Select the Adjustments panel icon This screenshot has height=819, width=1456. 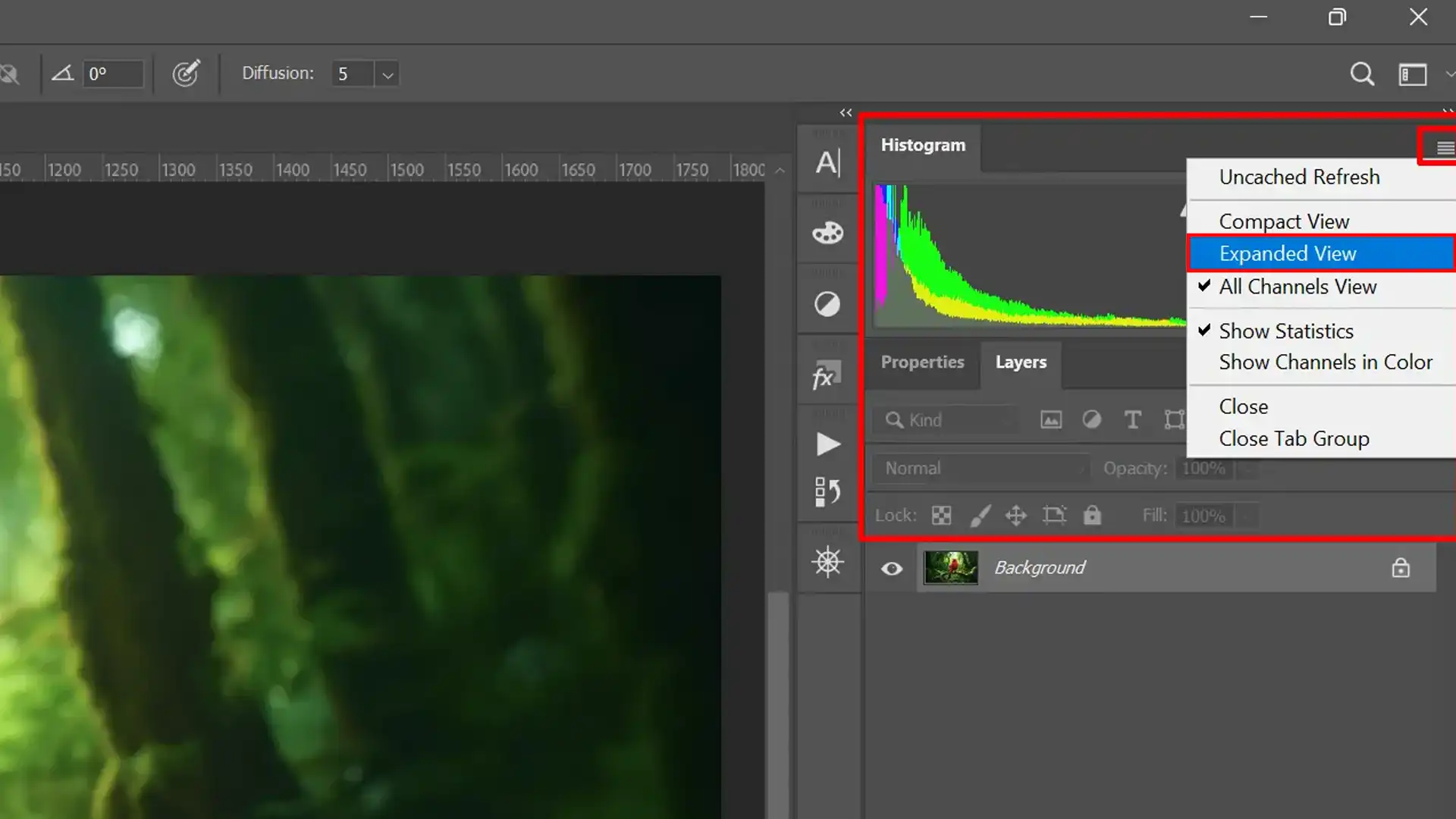[827, 304]
